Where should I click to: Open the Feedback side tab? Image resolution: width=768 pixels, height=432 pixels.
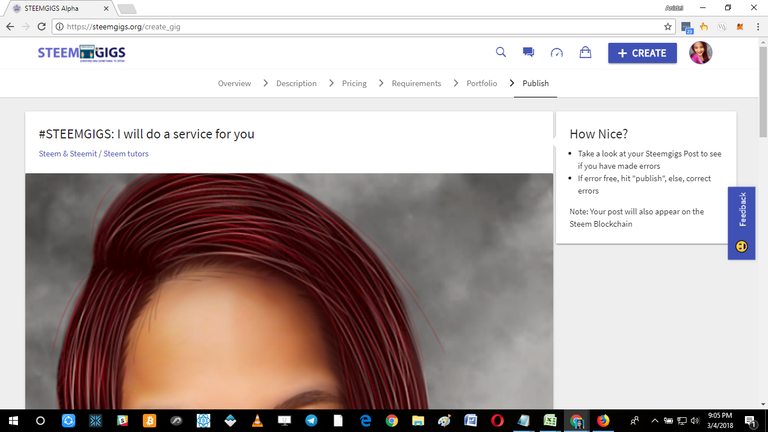click(x=742, y=223)
